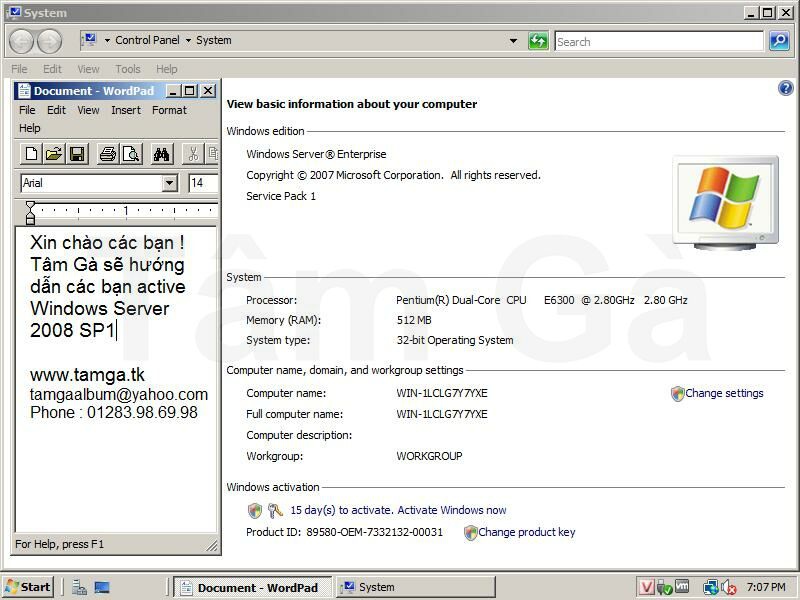Click the font size box showing 14
Image resolution: width=800 pixels, height=600 pixels.
pyautogui.click(x=203, y=183)
